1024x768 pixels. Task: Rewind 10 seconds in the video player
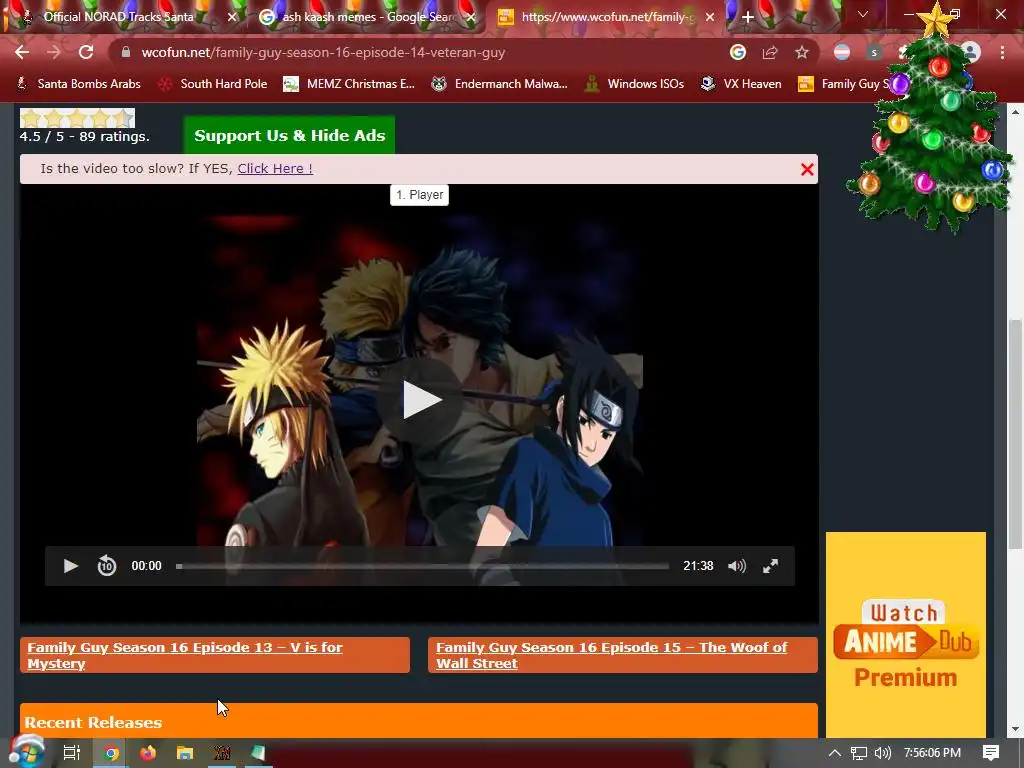click(x=106, y=566)
